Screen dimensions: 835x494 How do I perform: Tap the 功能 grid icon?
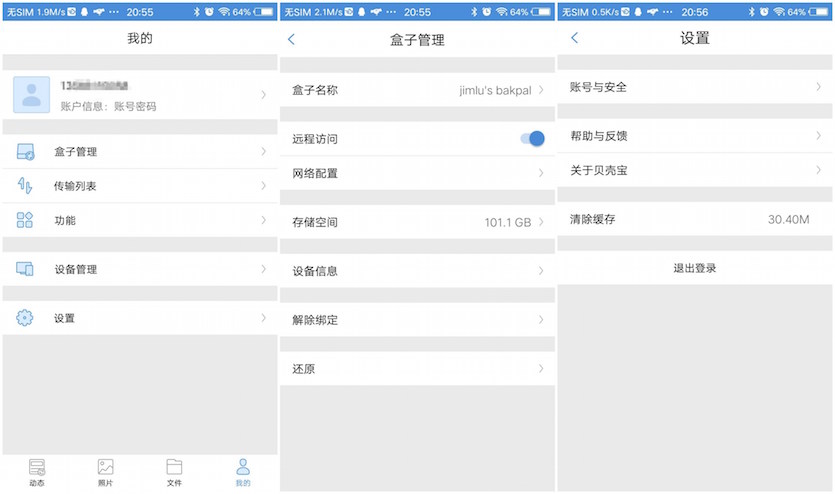(25, 220)
